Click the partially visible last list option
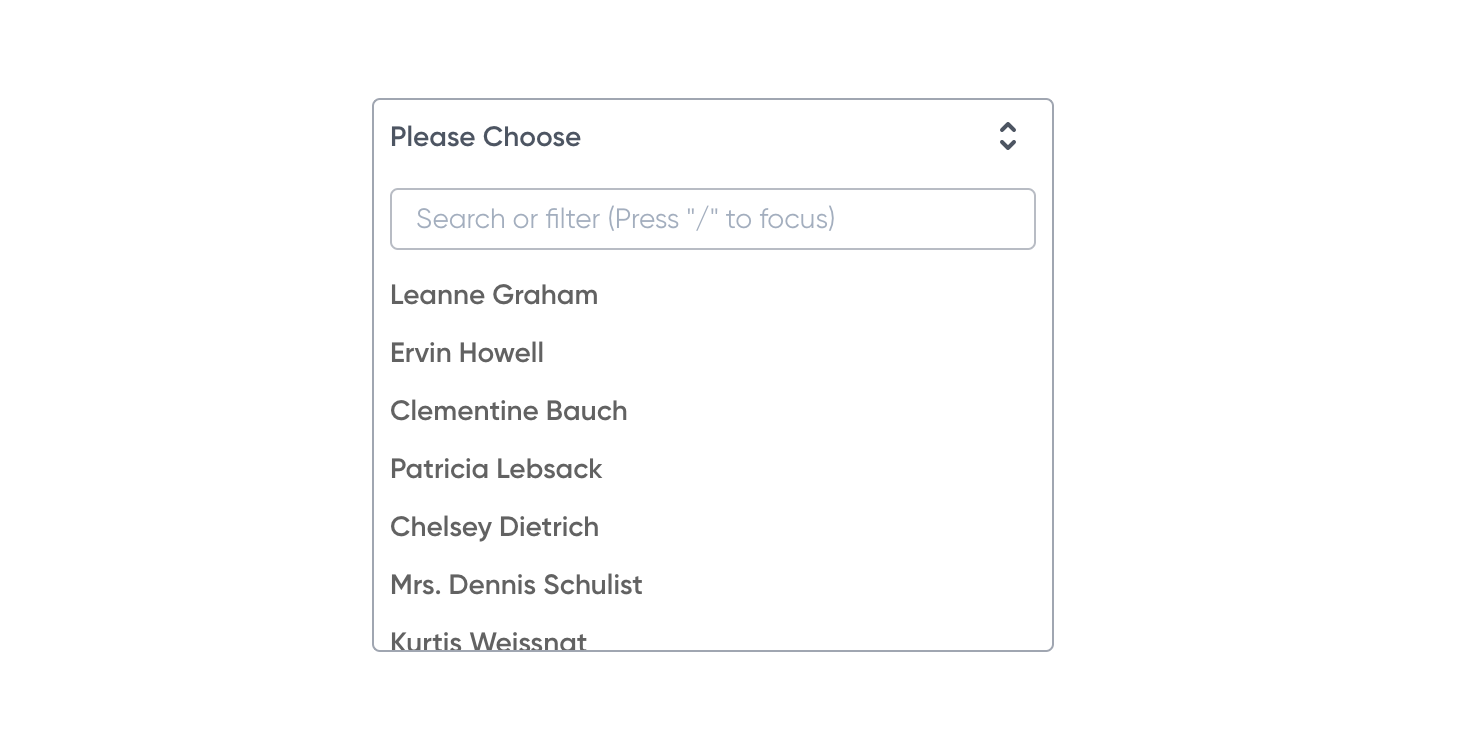 point(488,641)
